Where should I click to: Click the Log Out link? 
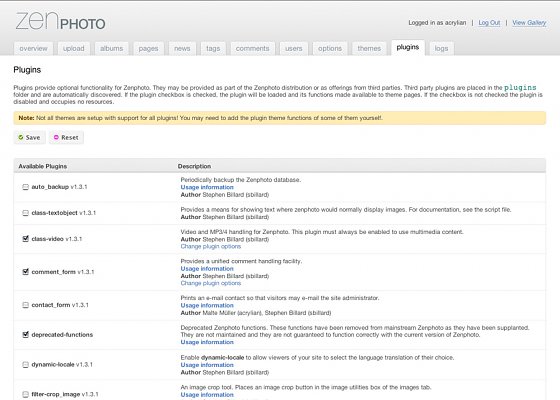click(489, 23)
